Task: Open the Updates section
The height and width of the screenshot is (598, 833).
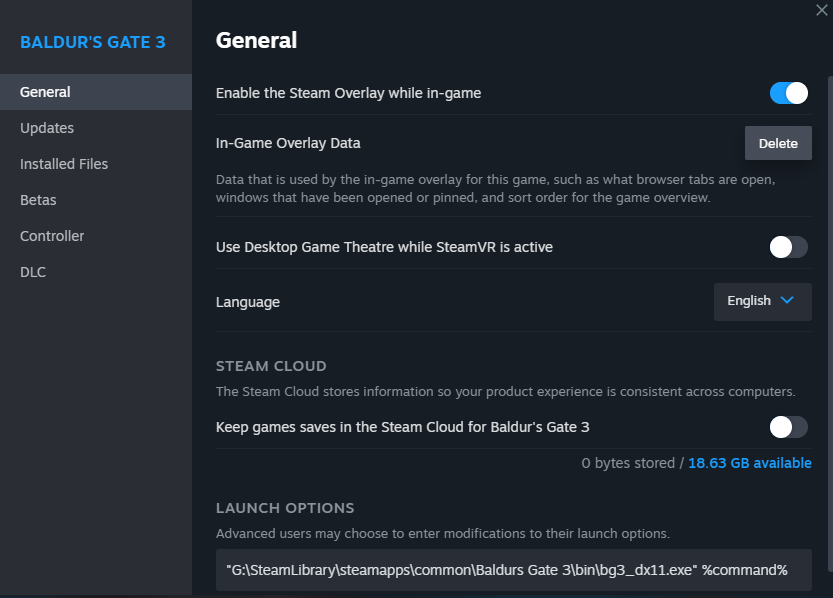Action: pos(47,128)
